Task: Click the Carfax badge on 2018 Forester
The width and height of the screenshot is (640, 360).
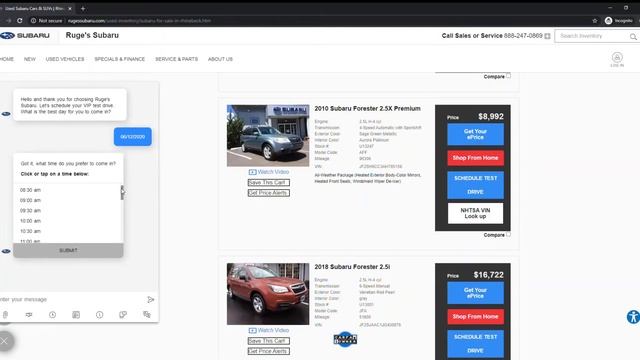Action: click(x=345, y=339)
